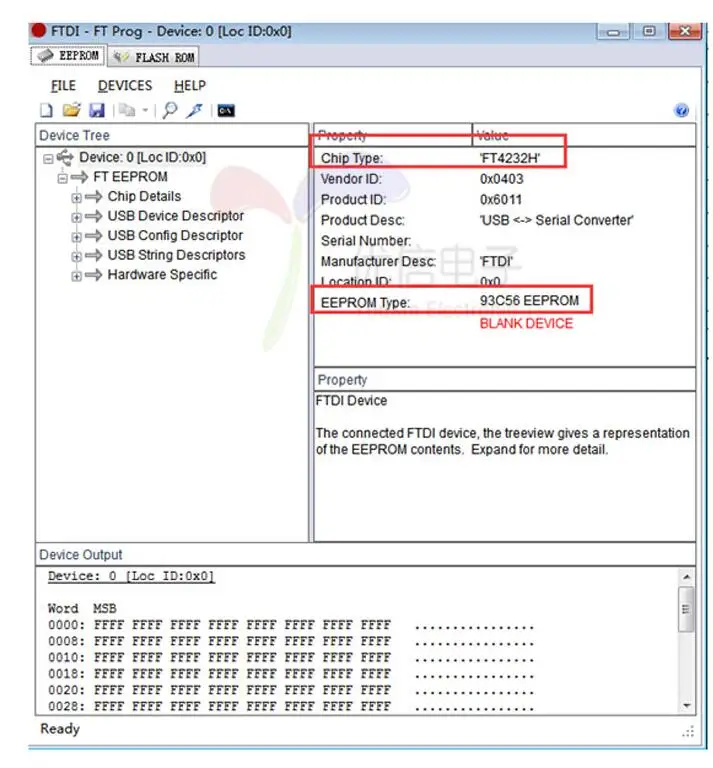The image size is (713, 768).
Task: Expand the Hardware Specific node
Action: click(x=77, y=276)
